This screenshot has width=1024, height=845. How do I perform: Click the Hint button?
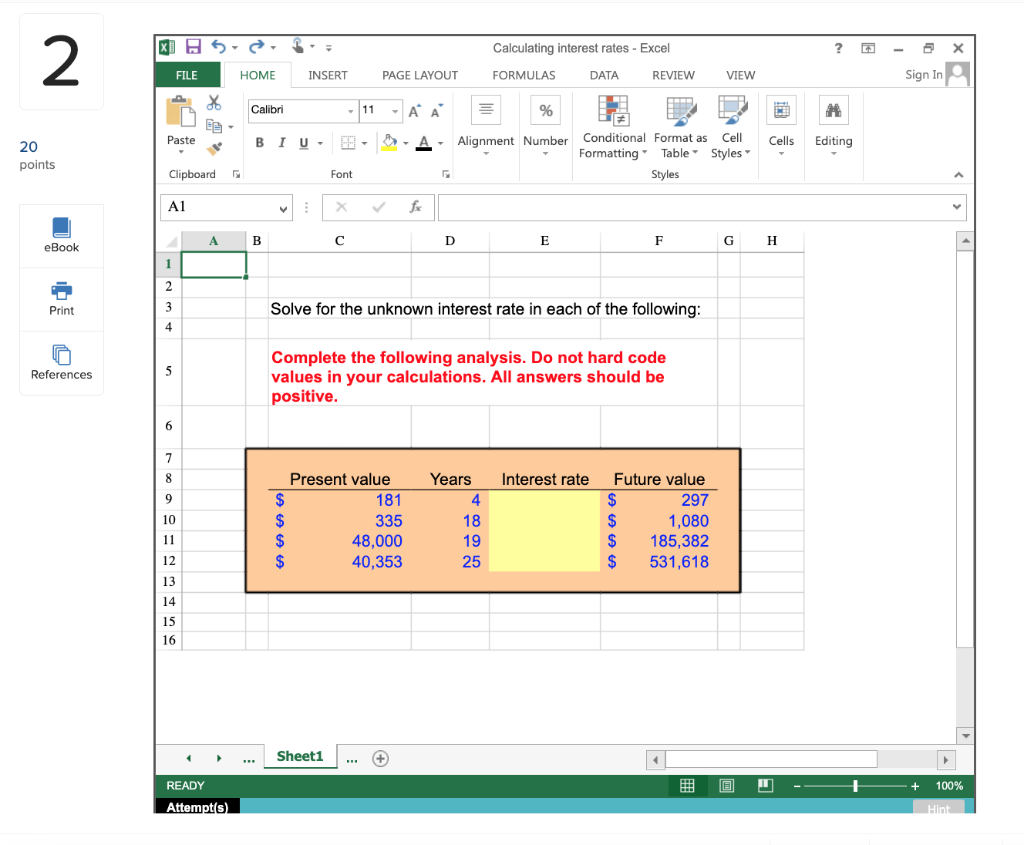pyautogui.click(x=938, y=808)
